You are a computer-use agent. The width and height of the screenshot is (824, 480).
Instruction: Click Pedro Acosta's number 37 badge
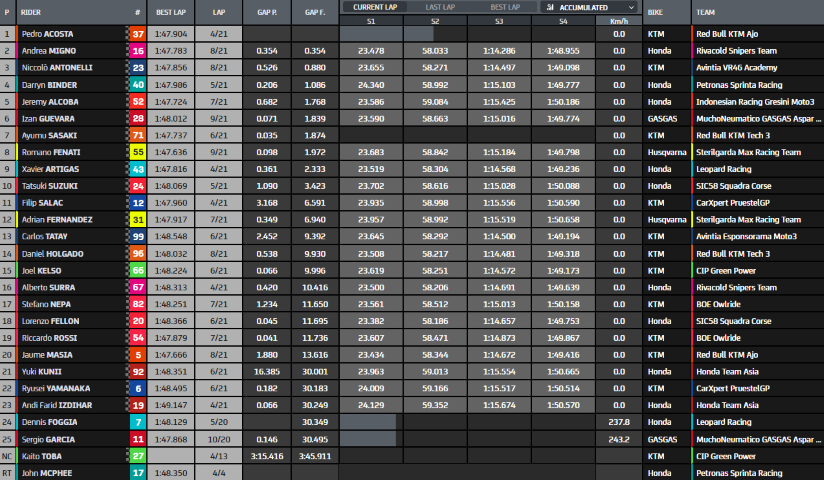(137, 33)
